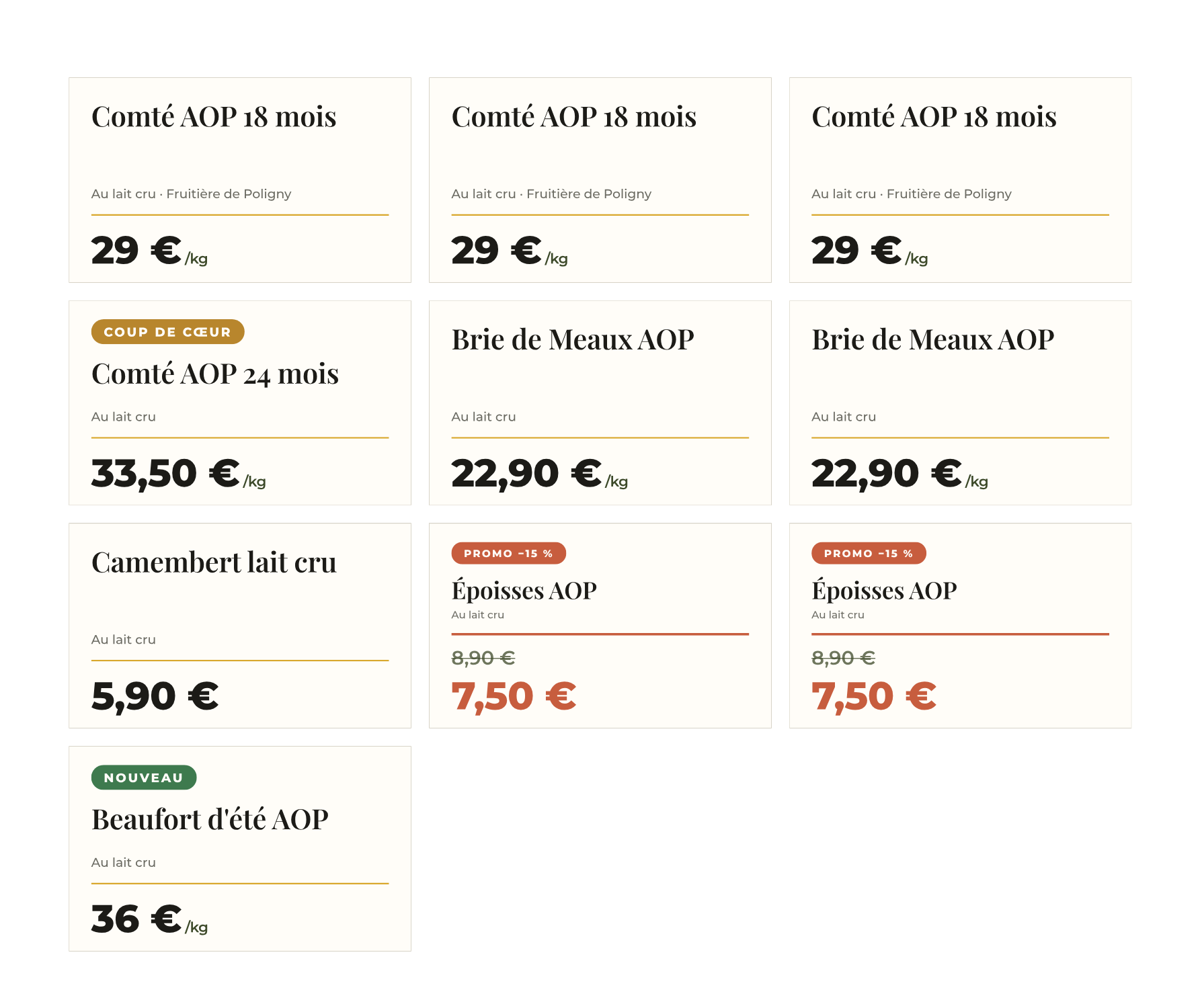This screenshot has width=1200, height=1008.
Task: Open Comté AOP 24 mois title
Action: 215,374
